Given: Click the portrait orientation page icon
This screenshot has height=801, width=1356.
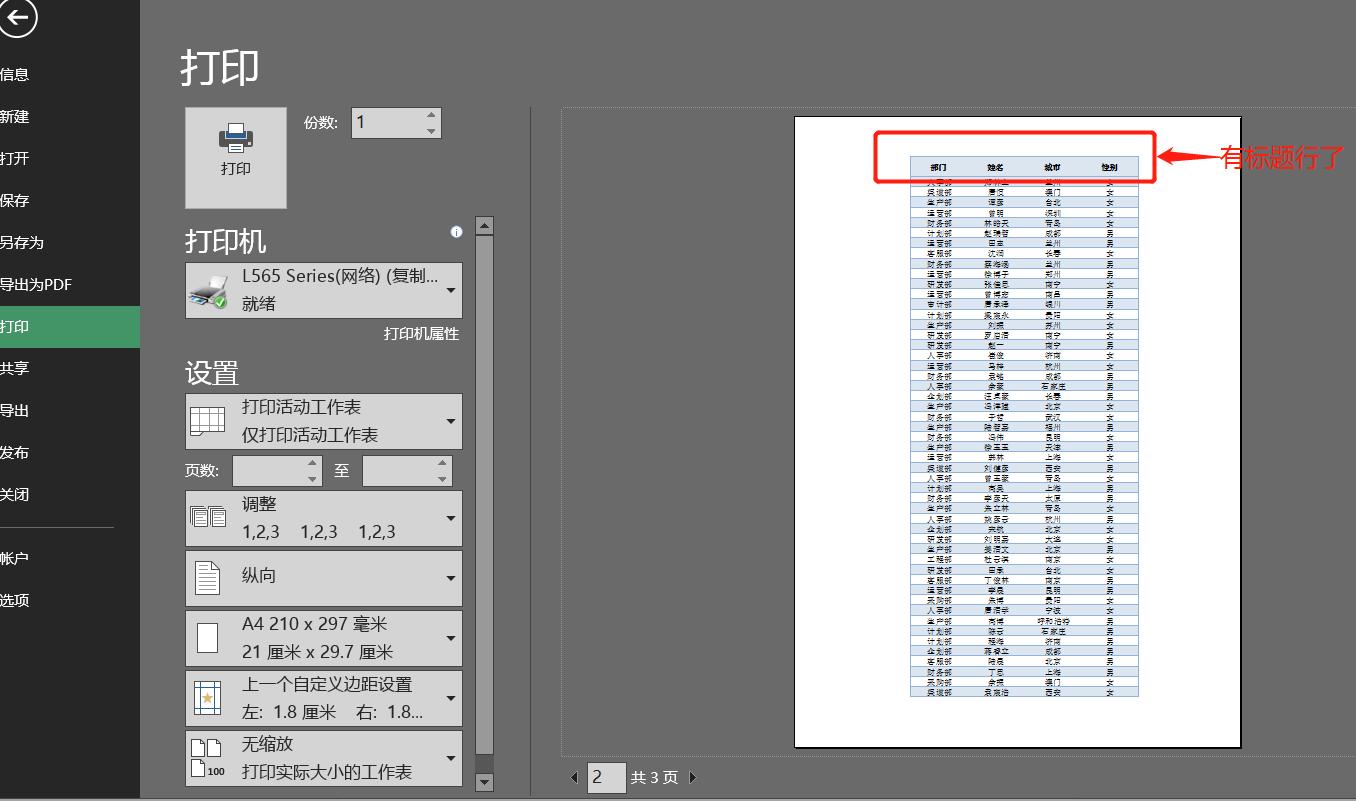Looking at the screenshot, I should click(209, 578).
